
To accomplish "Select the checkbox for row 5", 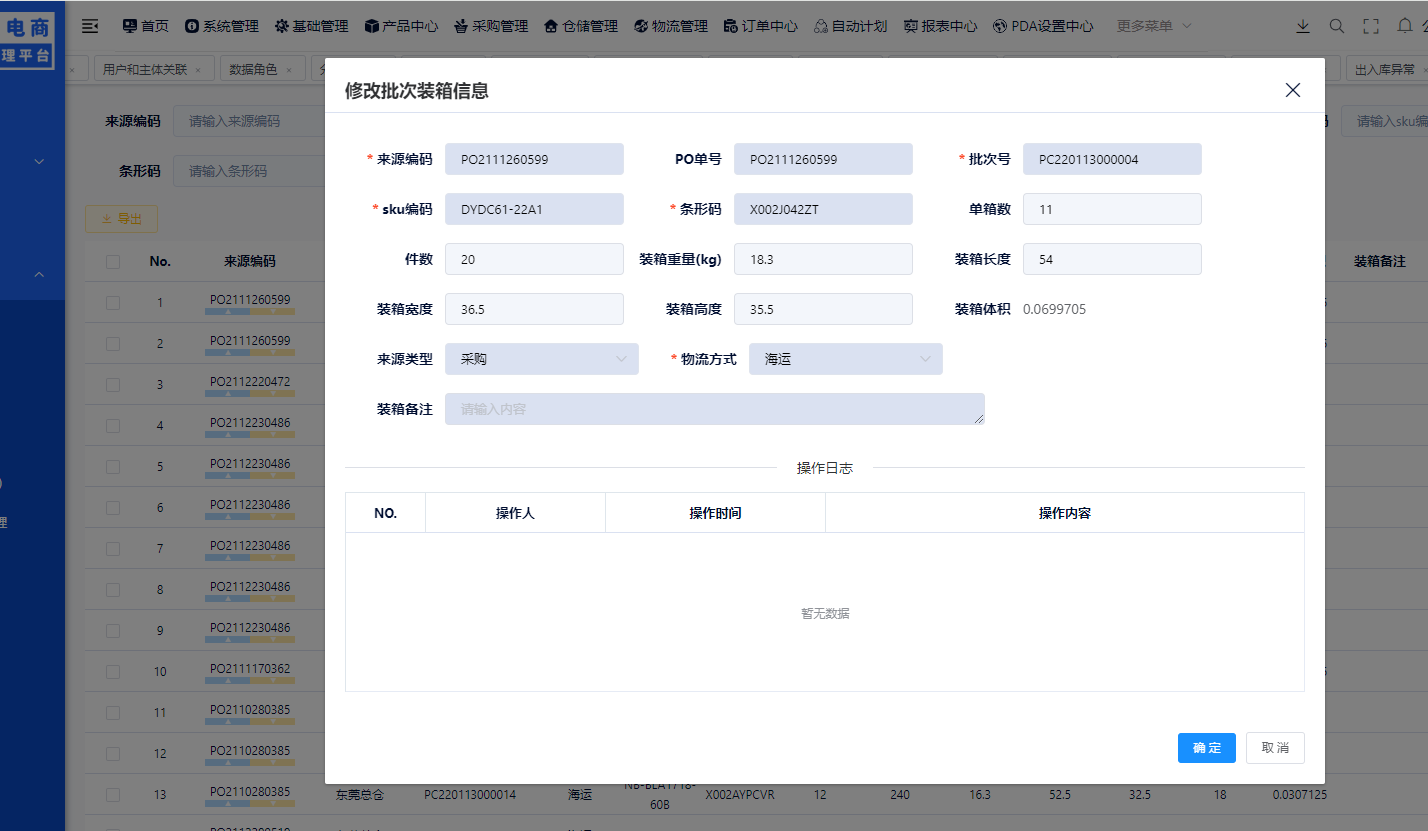I will pos(113,467).
